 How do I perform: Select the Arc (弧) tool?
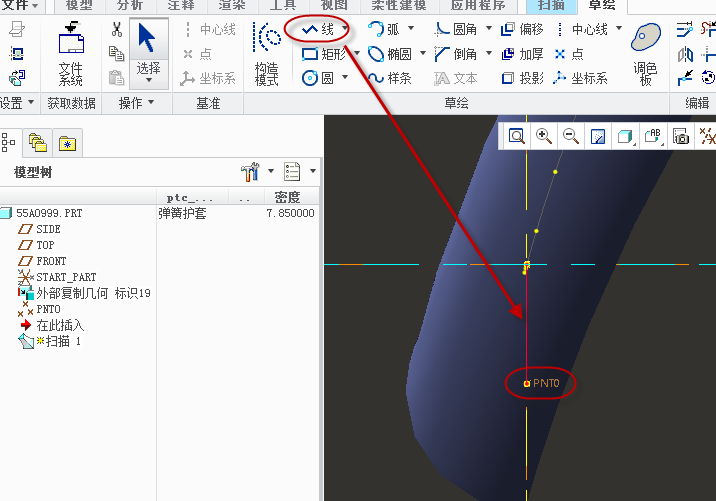tap(384, 30)
